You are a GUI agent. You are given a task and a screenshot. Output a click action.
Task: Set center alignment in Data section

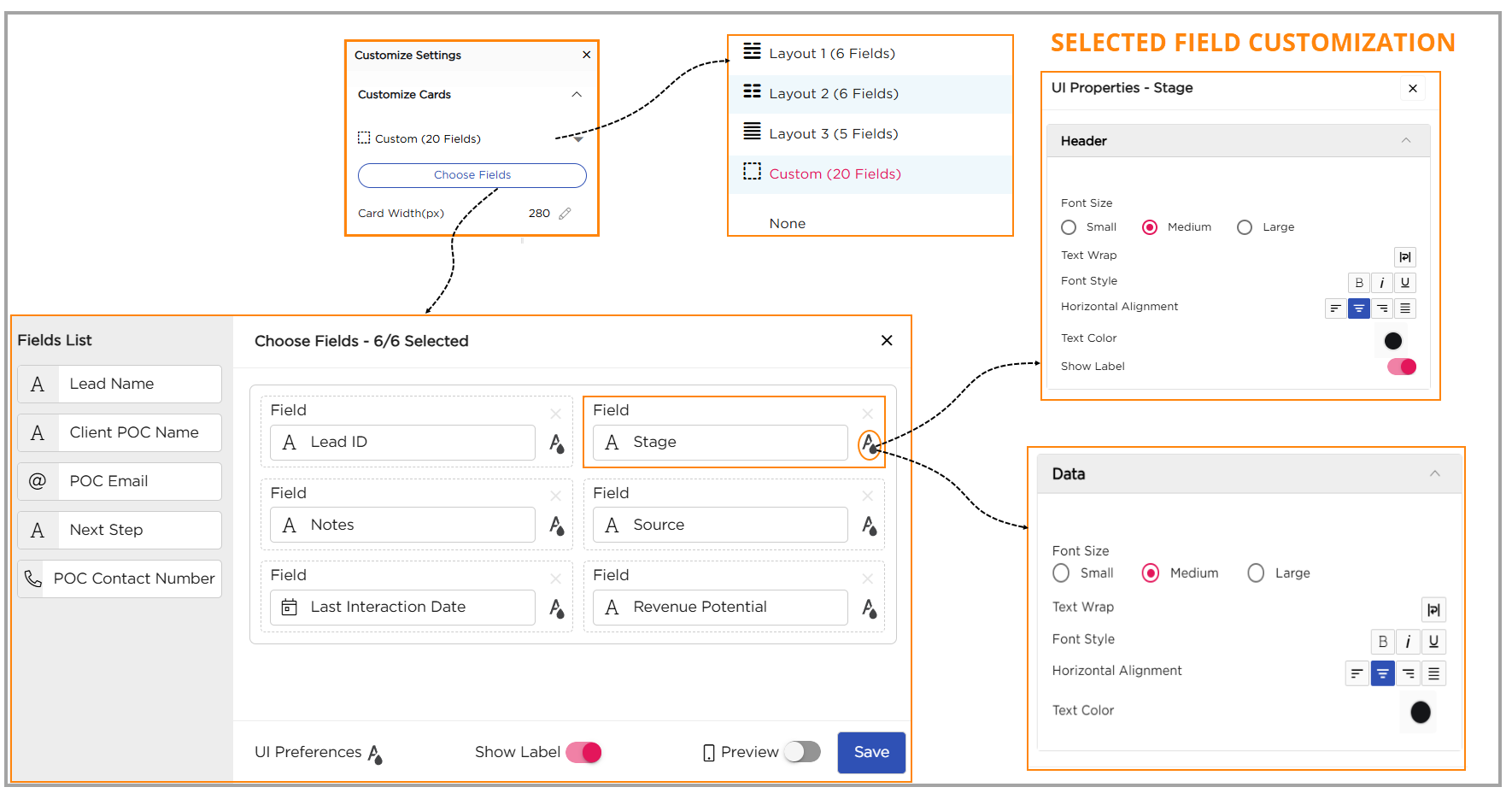pos(1382,674)
